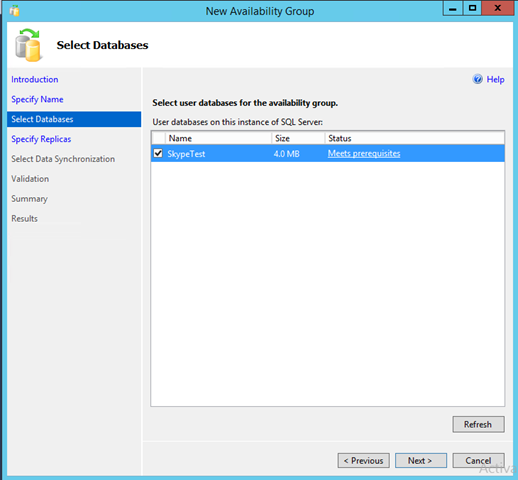Jump to the Specify Replicas step
The width and height of the screenshot is (518, 480).
tap(41, 139)
